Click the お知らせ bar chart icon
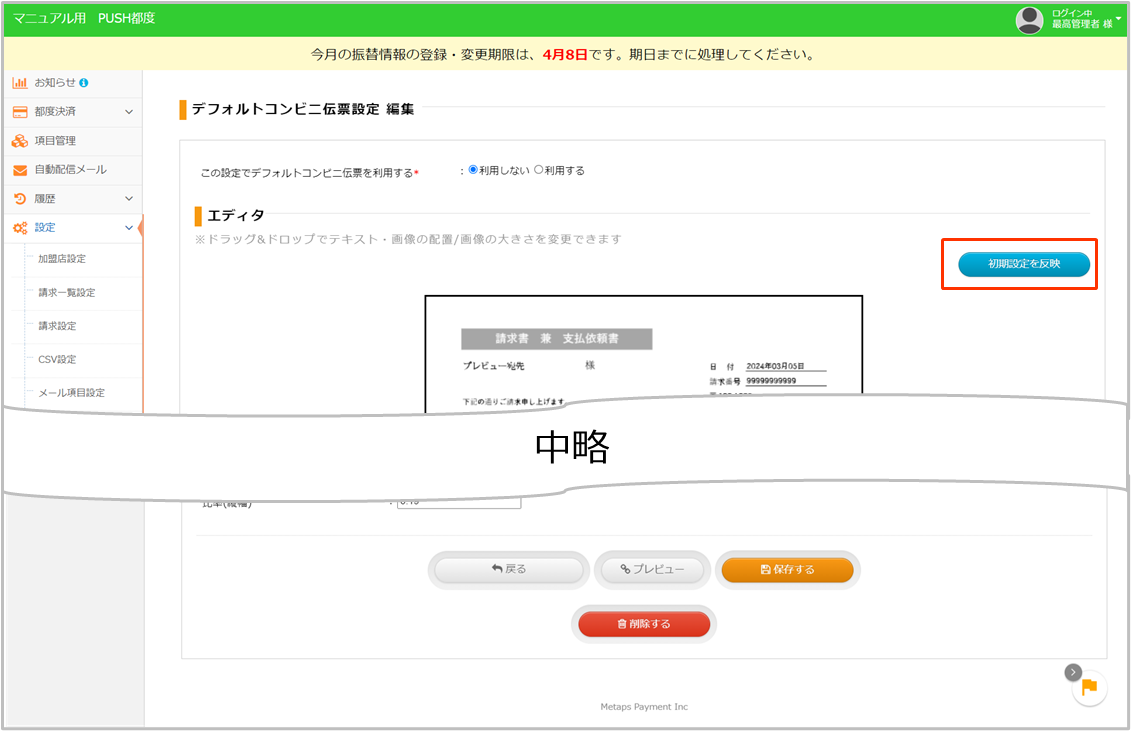The width and height of the screenshot is (1131, 731). coord(19,83)
